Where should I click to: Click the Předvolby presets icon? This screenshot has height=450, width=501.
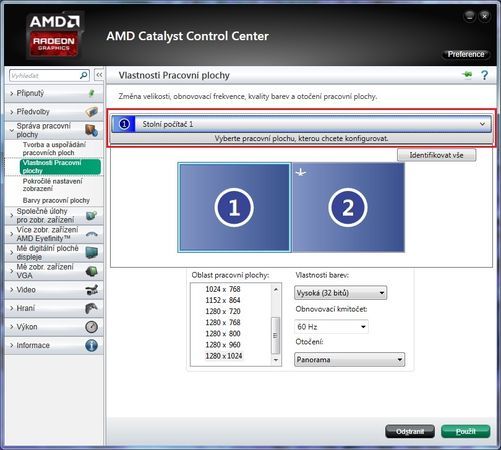pos(91,112)
